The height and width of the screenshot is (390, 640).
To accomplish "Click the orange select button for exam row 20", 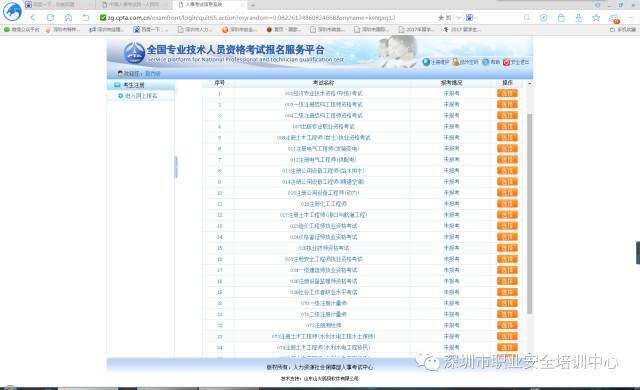I will [507, 303].
